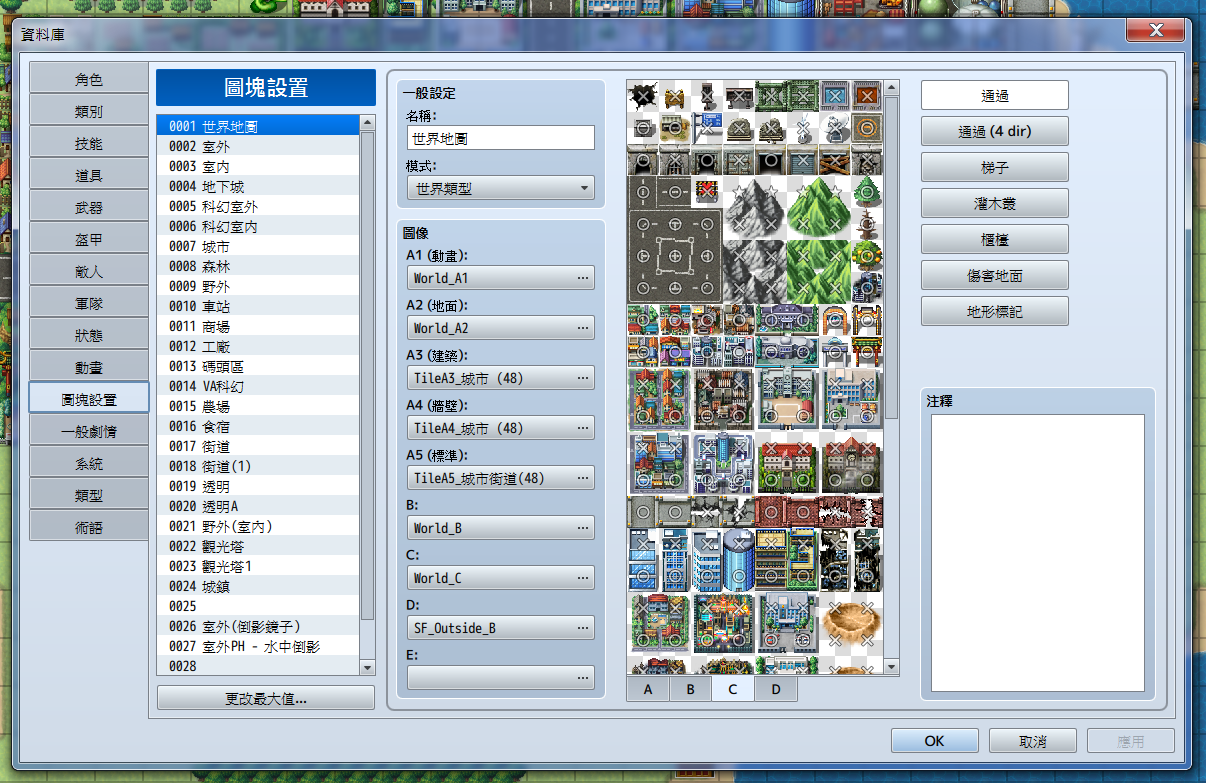Select the brown nest crater tile
Image resolution: width=1206 pixels, height=783 pixels.
[x=851, y=622]
